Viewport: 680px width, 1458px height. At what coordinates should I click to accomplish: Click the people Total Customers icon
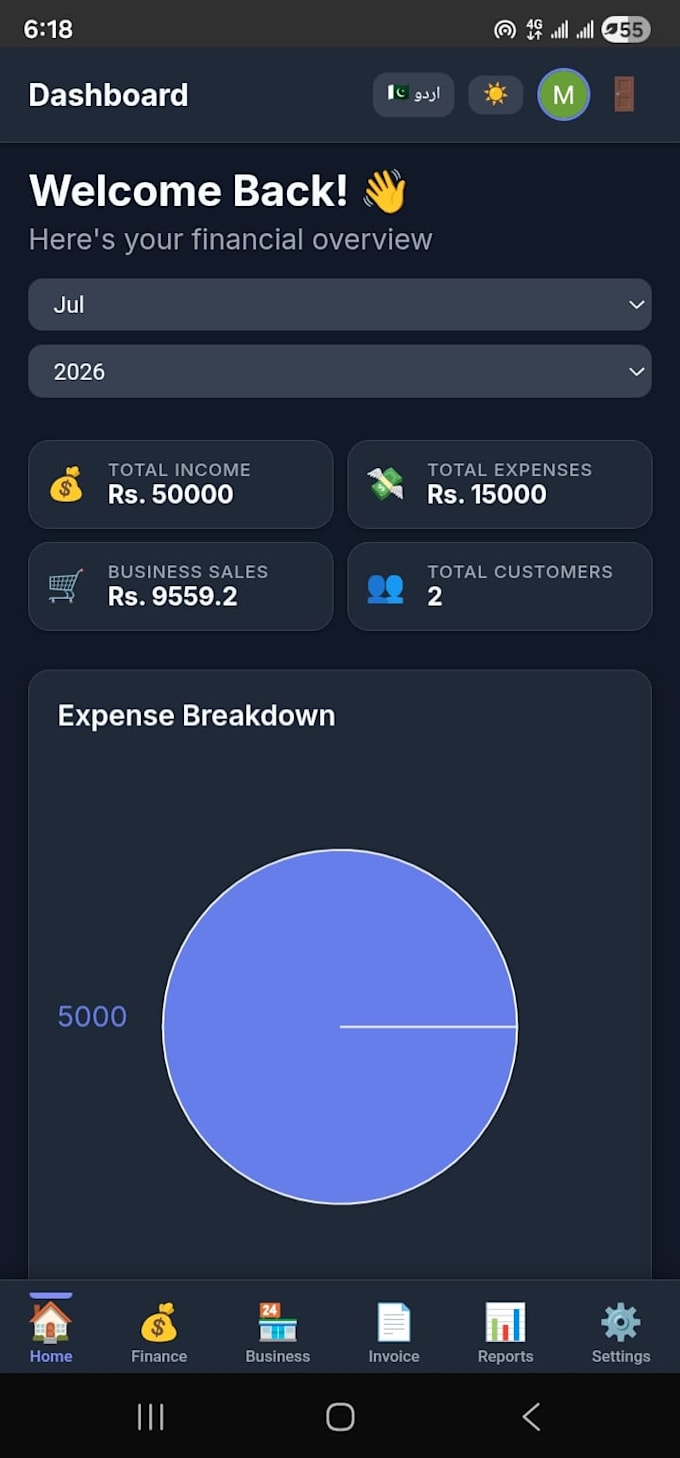(x=385, y=586)
